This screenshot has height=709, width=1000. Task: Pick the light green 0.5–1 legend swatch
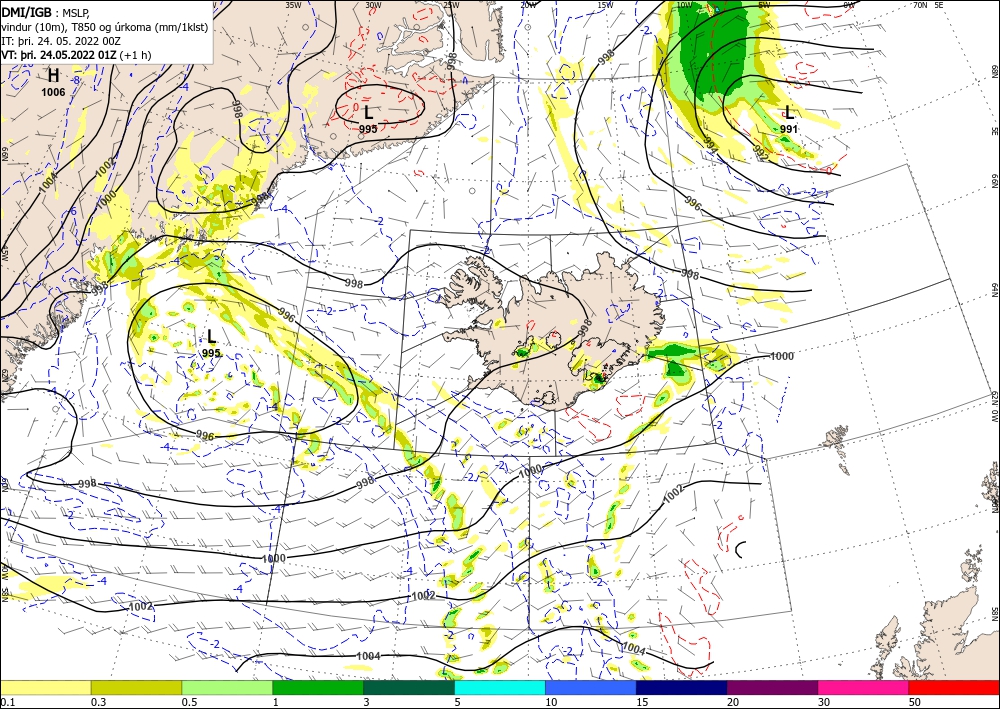[x=227, y=687]
